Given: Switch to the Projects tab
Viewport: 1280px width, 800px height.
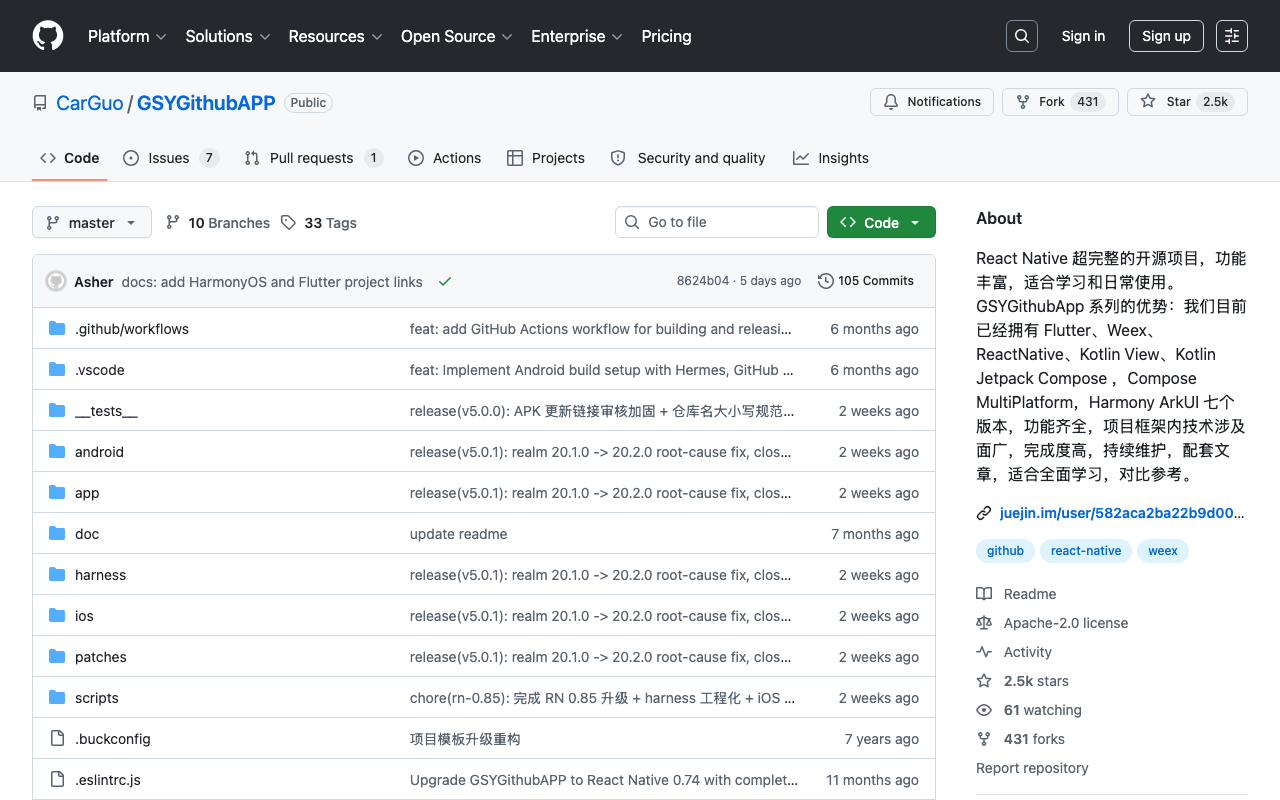Looking at the screenshot, I should pyautogui.click(x=546, y=158).
